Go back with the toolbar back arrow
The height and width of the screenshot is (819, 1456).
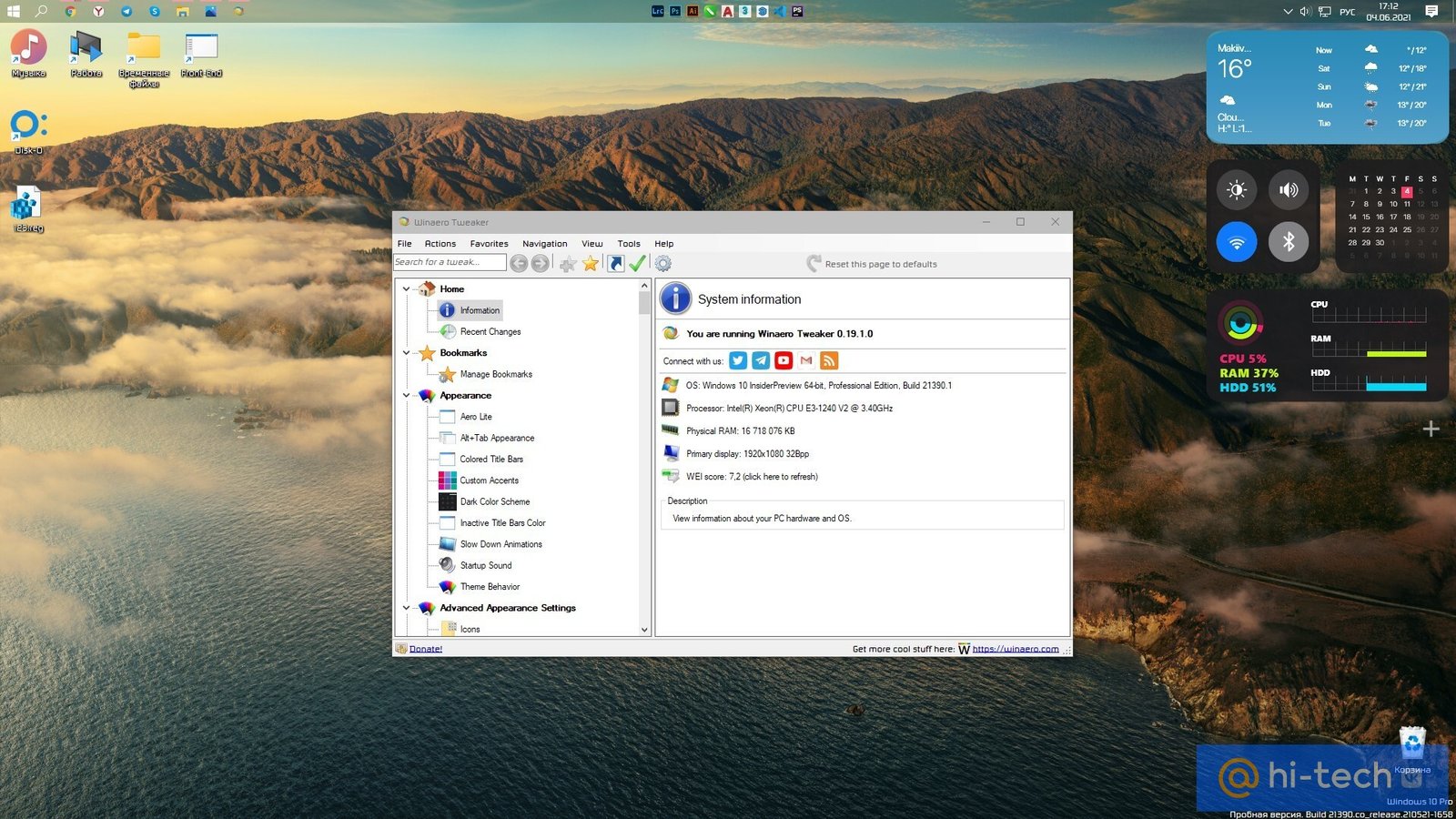519,263
